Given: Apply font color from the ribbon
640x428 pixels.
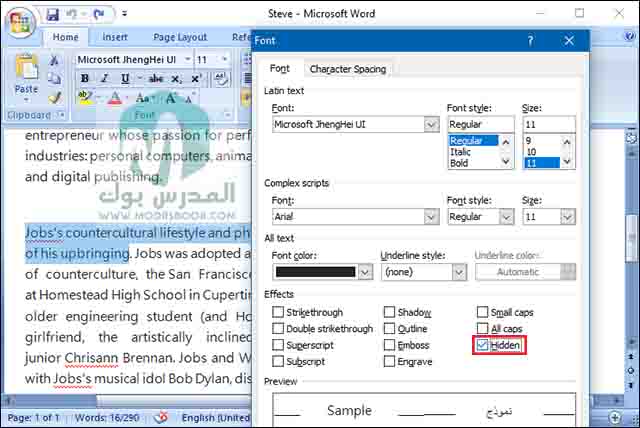Looking at the screenshot, I should [115, 98].
